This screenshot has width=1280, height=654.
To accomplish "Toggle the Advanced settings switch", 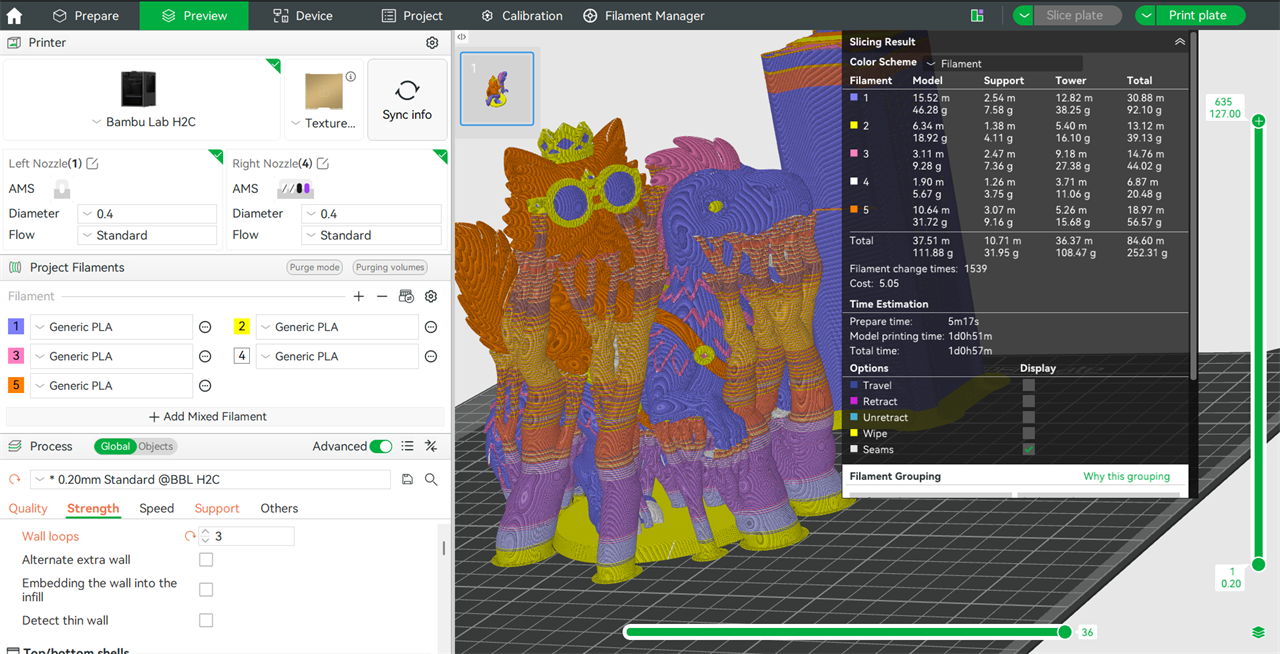I will pyautogui.click(x=381, y=446).
